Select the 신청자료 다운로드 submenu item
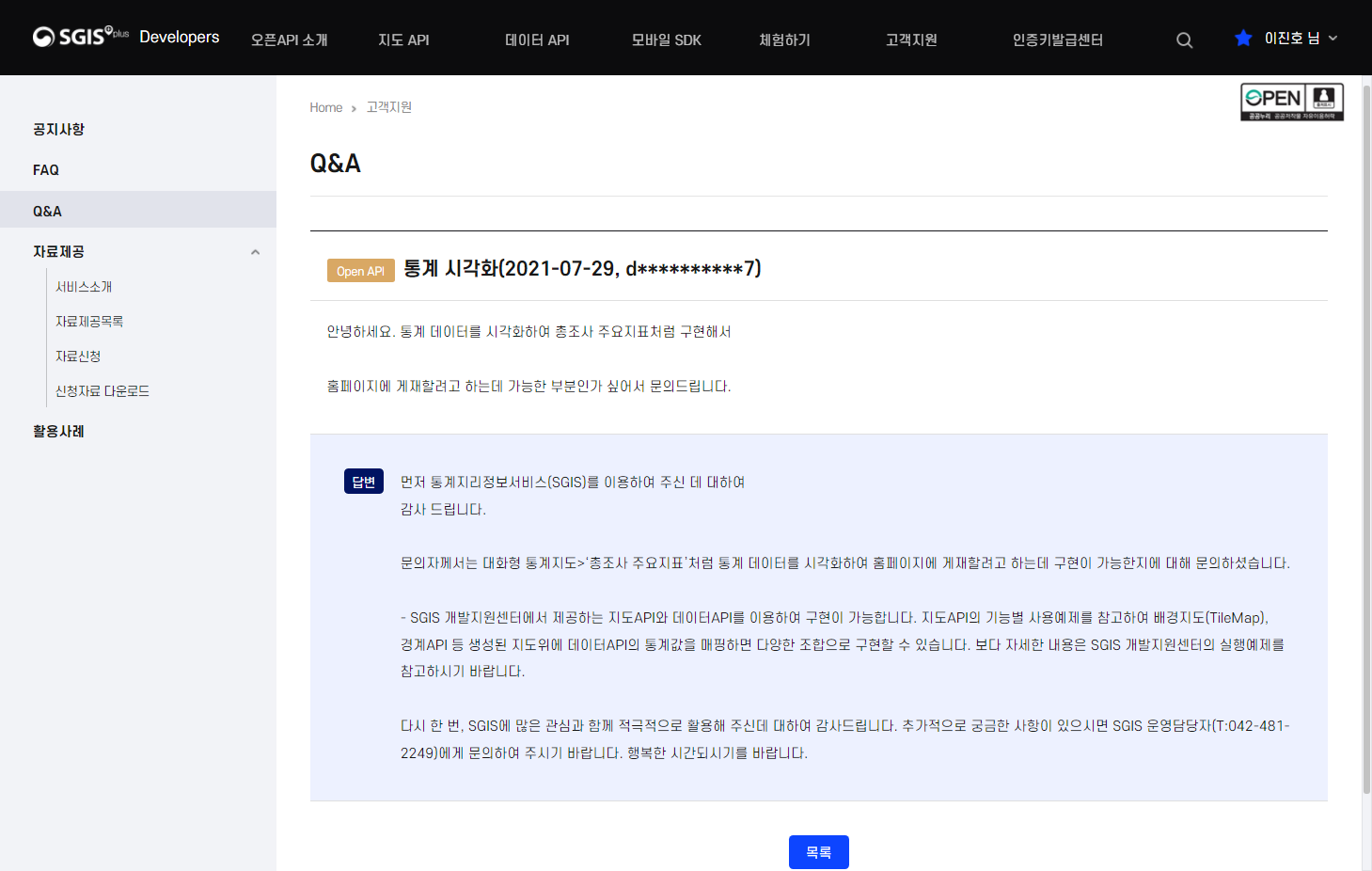Screen dimensions: 1372x871 [101, 390]
